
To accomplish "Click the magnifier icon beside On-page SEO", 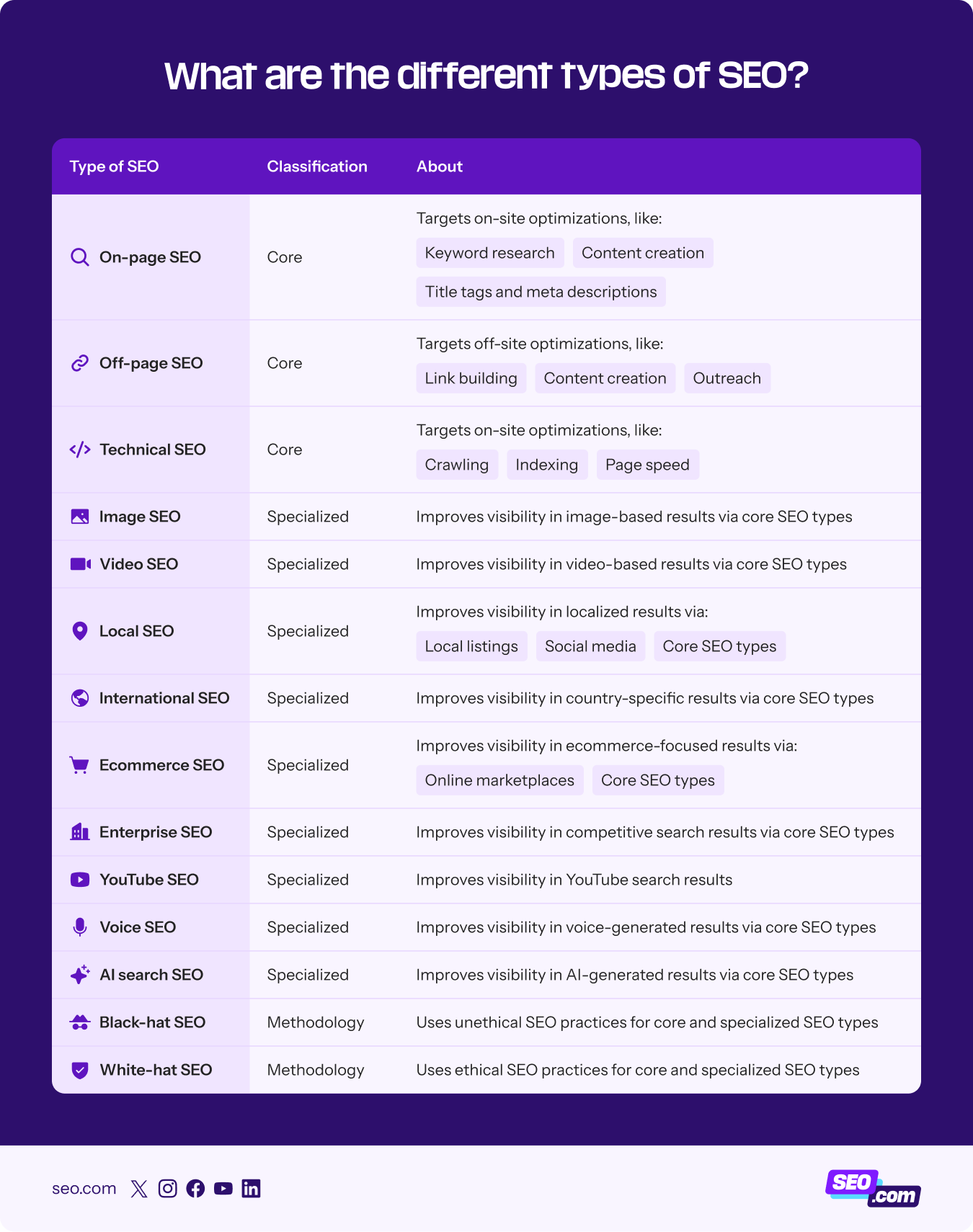I will pyautogui.click(x=79, y=257).
